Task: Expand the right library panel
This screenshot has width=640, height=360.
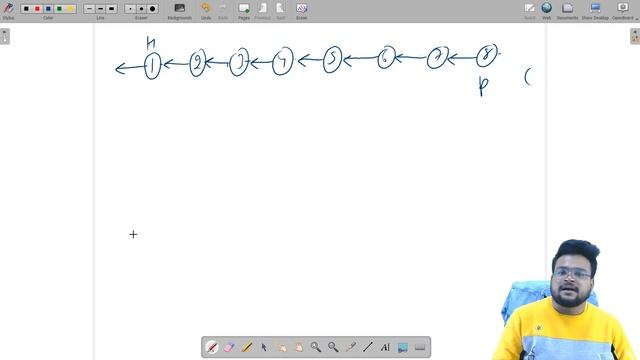Action: click(x=635, y=36)
